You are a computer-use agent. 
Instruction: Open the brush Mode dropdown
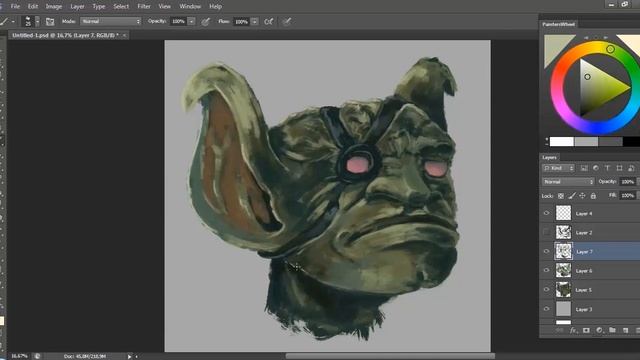tap(111, 21)
